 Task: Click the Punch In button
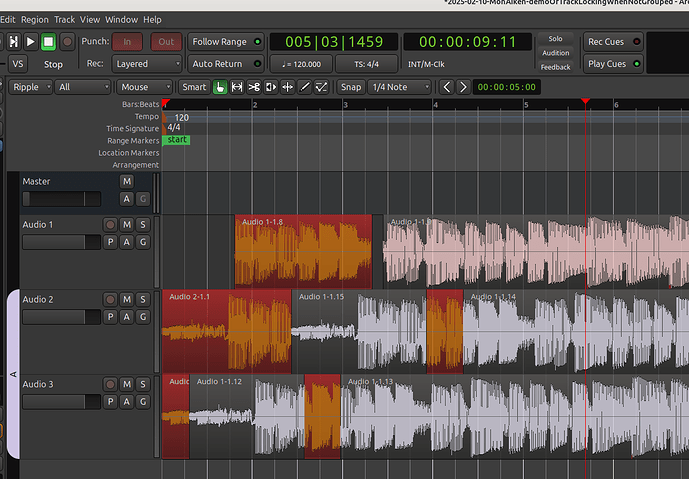pos(127,42)
